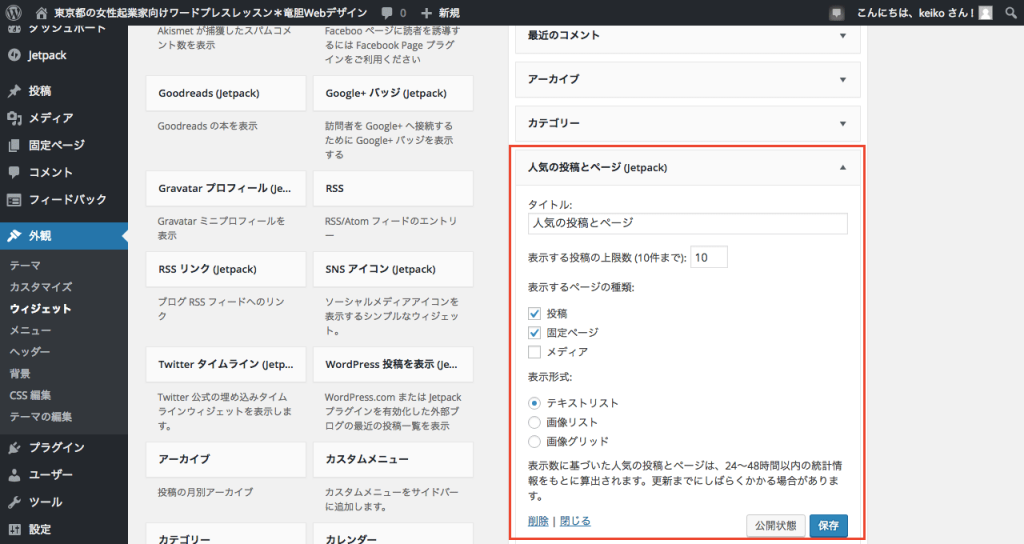The image size is (1024, 544).
Task: Select the WordPress 投稿を表示 widget
Action: 393,364
